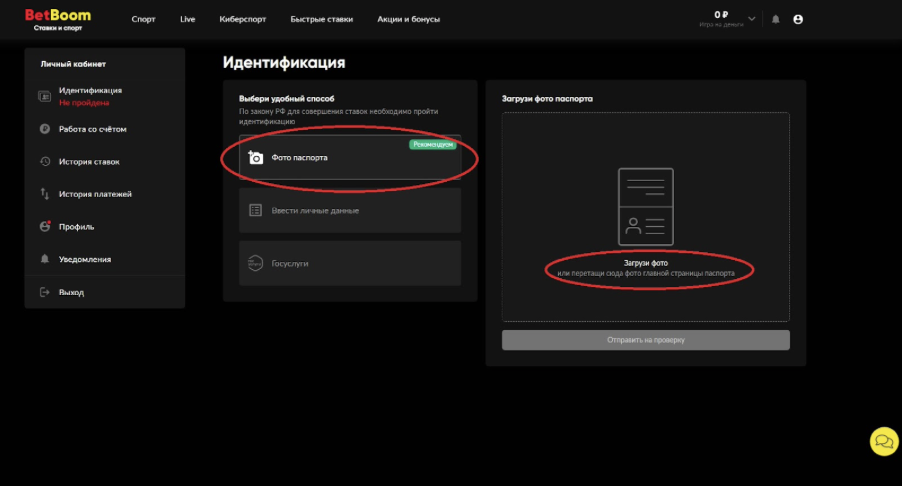Switch to Live section
902x486 pixels.
point(188,19)
